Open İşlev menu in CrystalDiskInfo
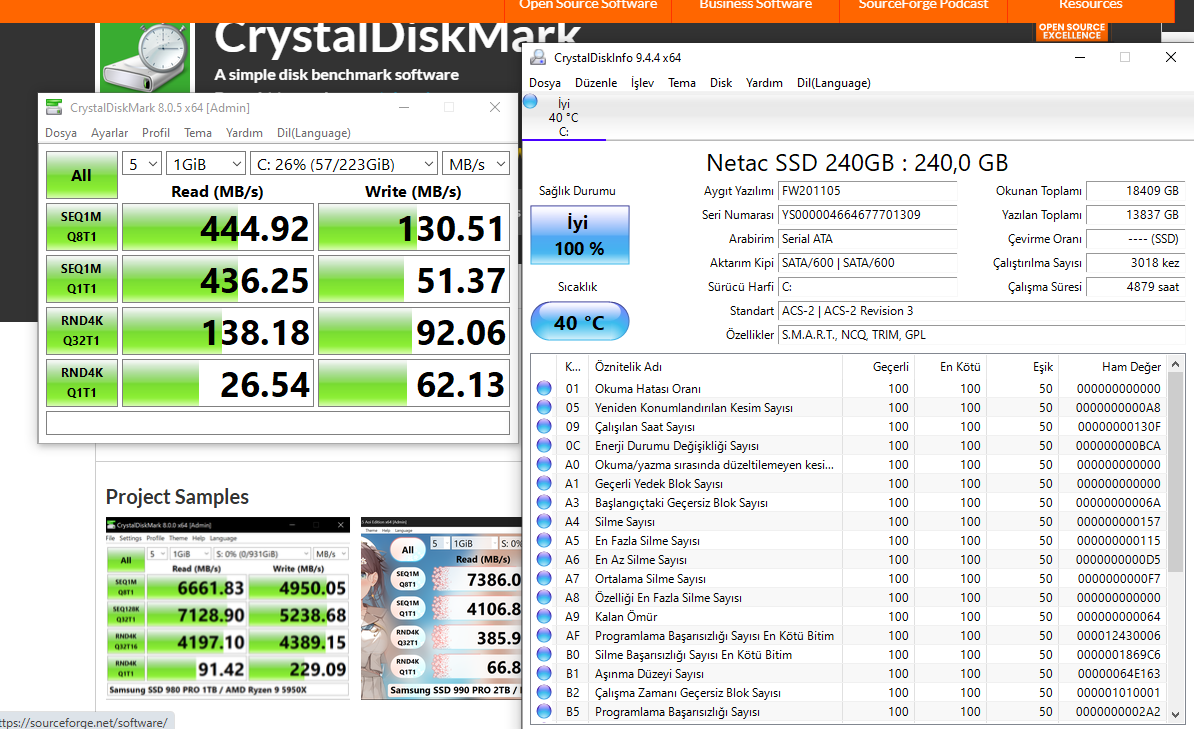The height and width of the screenshot is (729, 1194). (x=643, y=83)
